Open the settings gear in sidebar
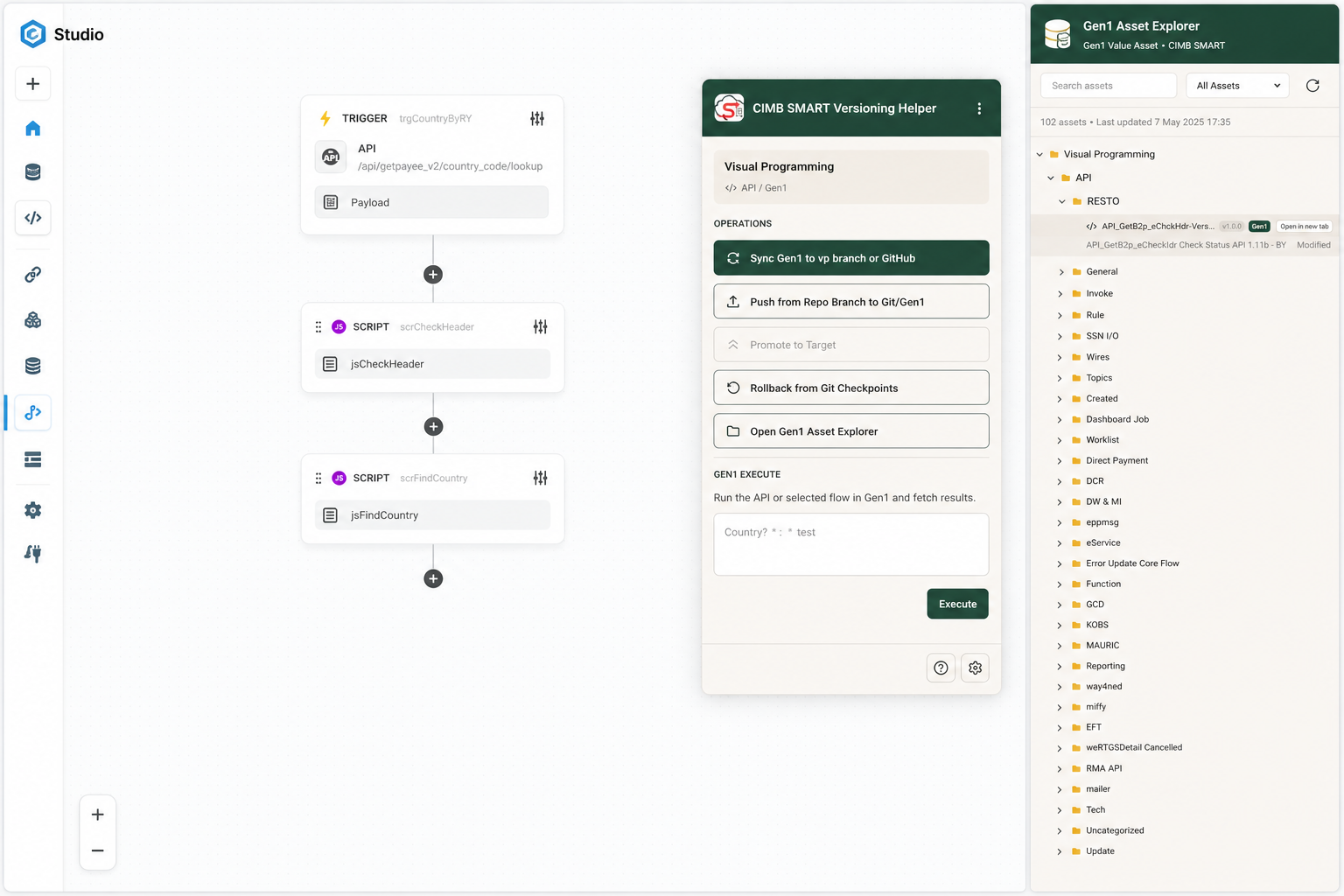 [x=32, y=510]
